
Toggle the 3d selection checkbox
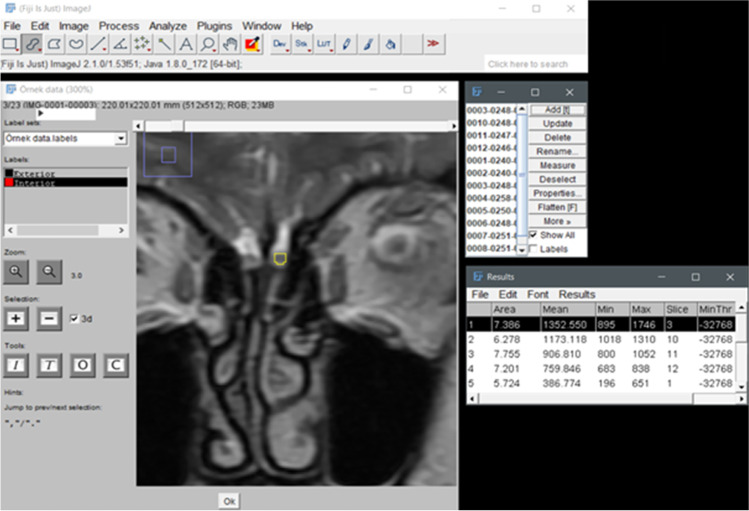74,319
